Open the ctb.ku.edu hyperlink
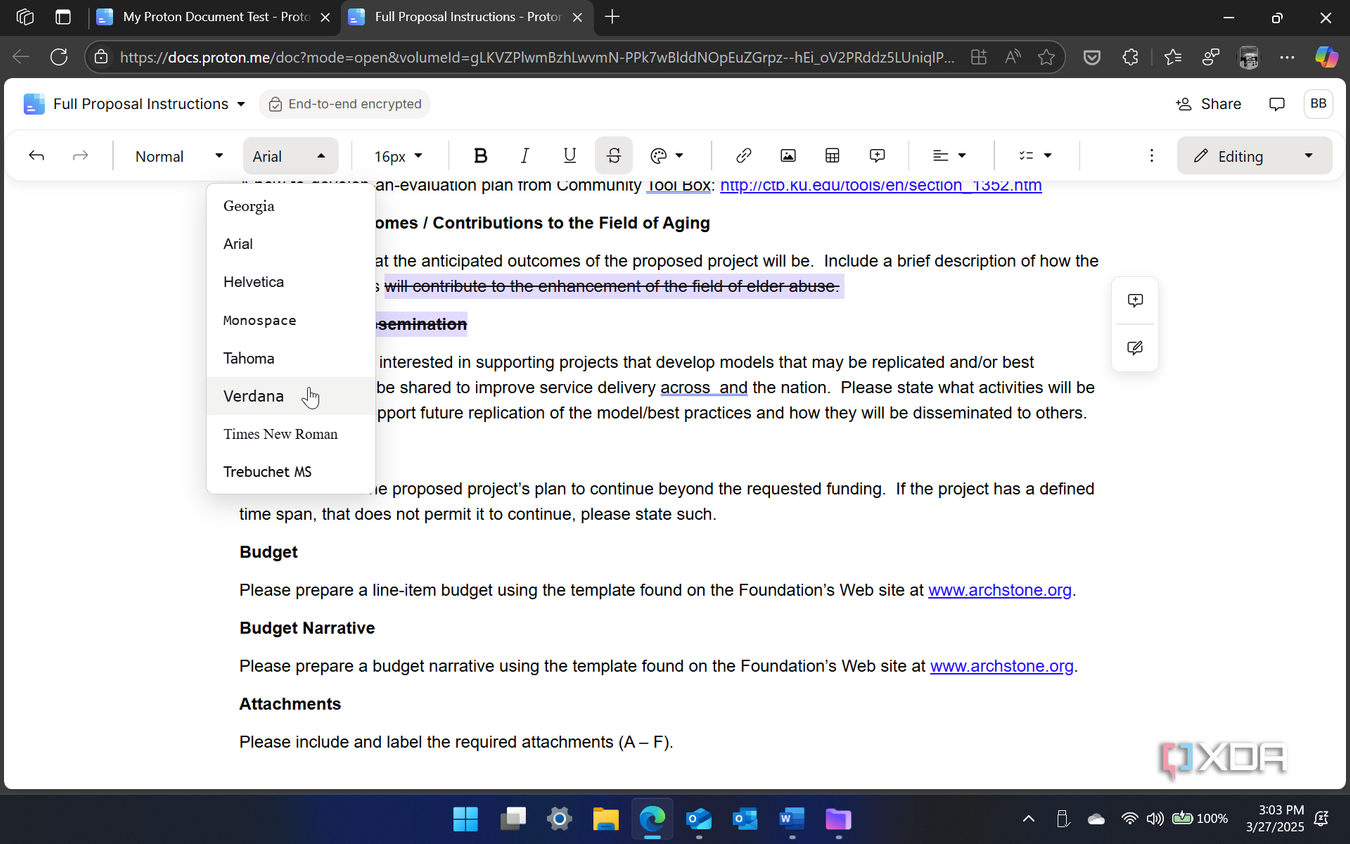The height and width of the screenshot is (844, 1350). pos(880,185)
